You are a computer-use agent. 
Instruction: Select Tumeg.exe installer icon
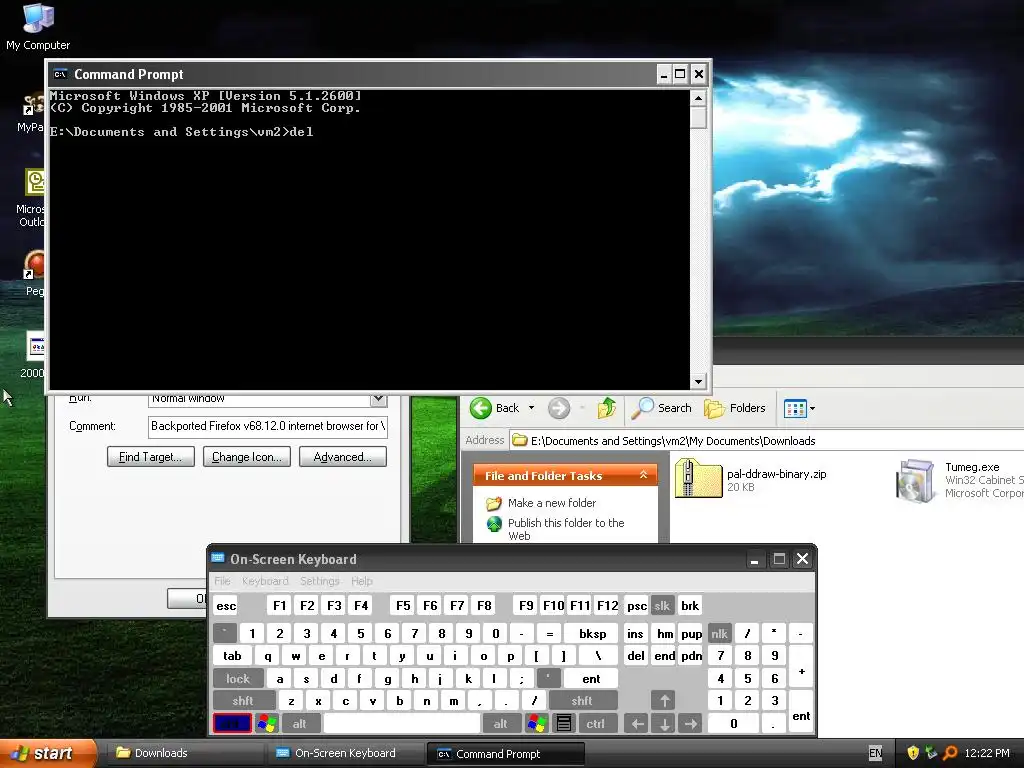[916, 481]
